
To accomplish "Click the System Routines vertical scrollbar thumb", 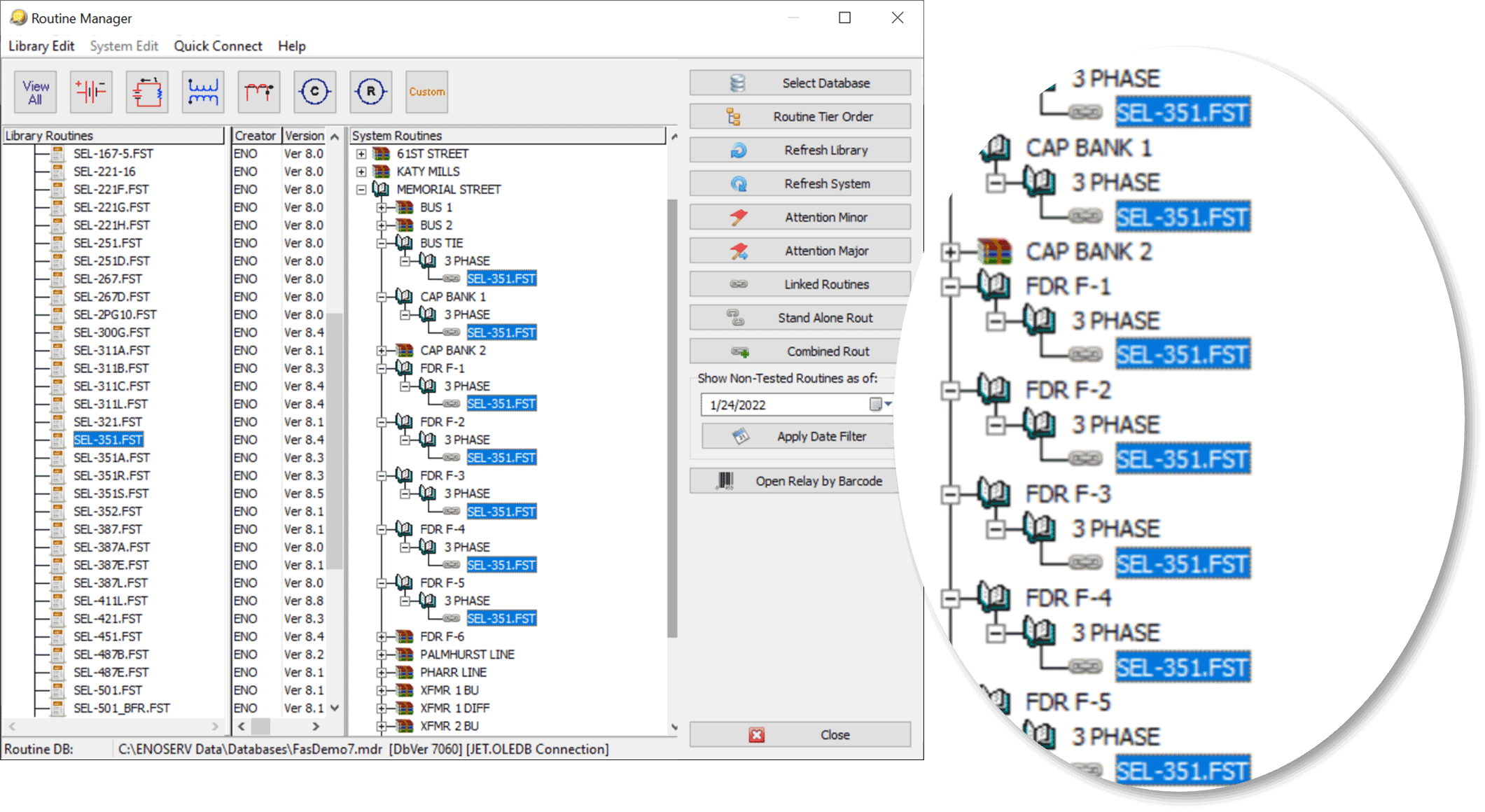I will tap(673, 419).
